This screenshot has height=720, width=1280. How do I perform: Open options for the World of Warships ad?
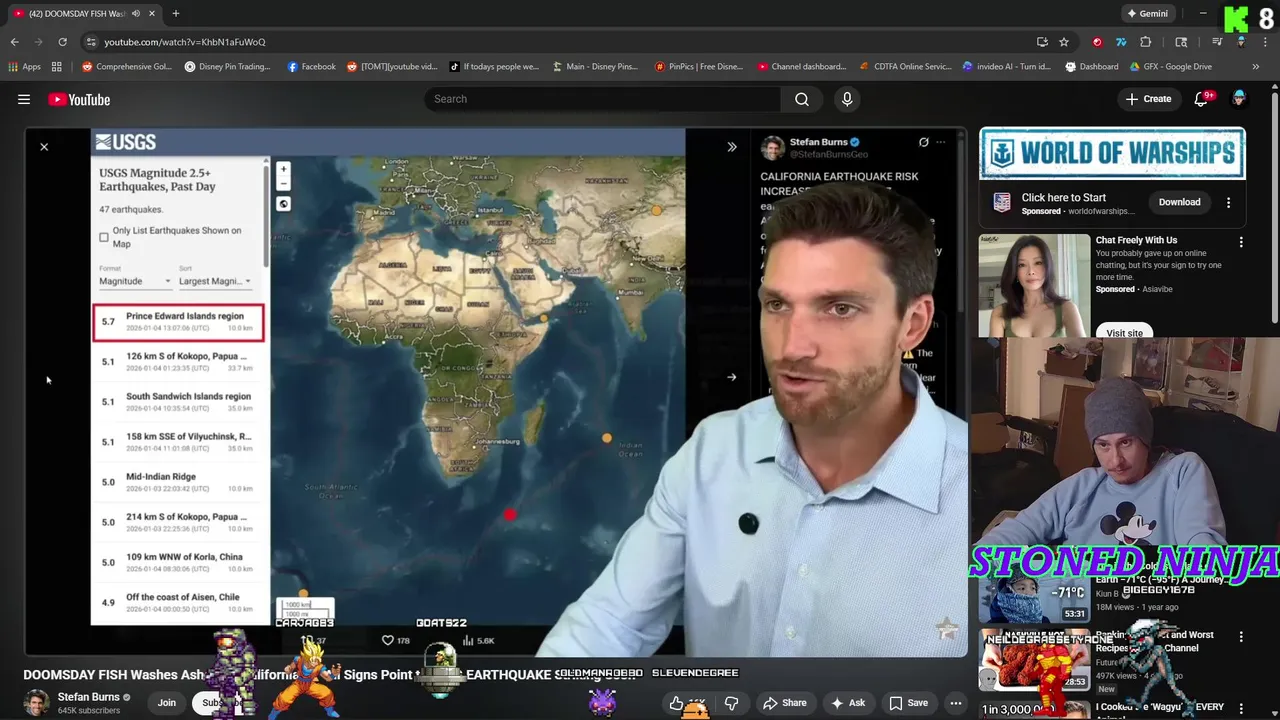(x=1228, y=202)
